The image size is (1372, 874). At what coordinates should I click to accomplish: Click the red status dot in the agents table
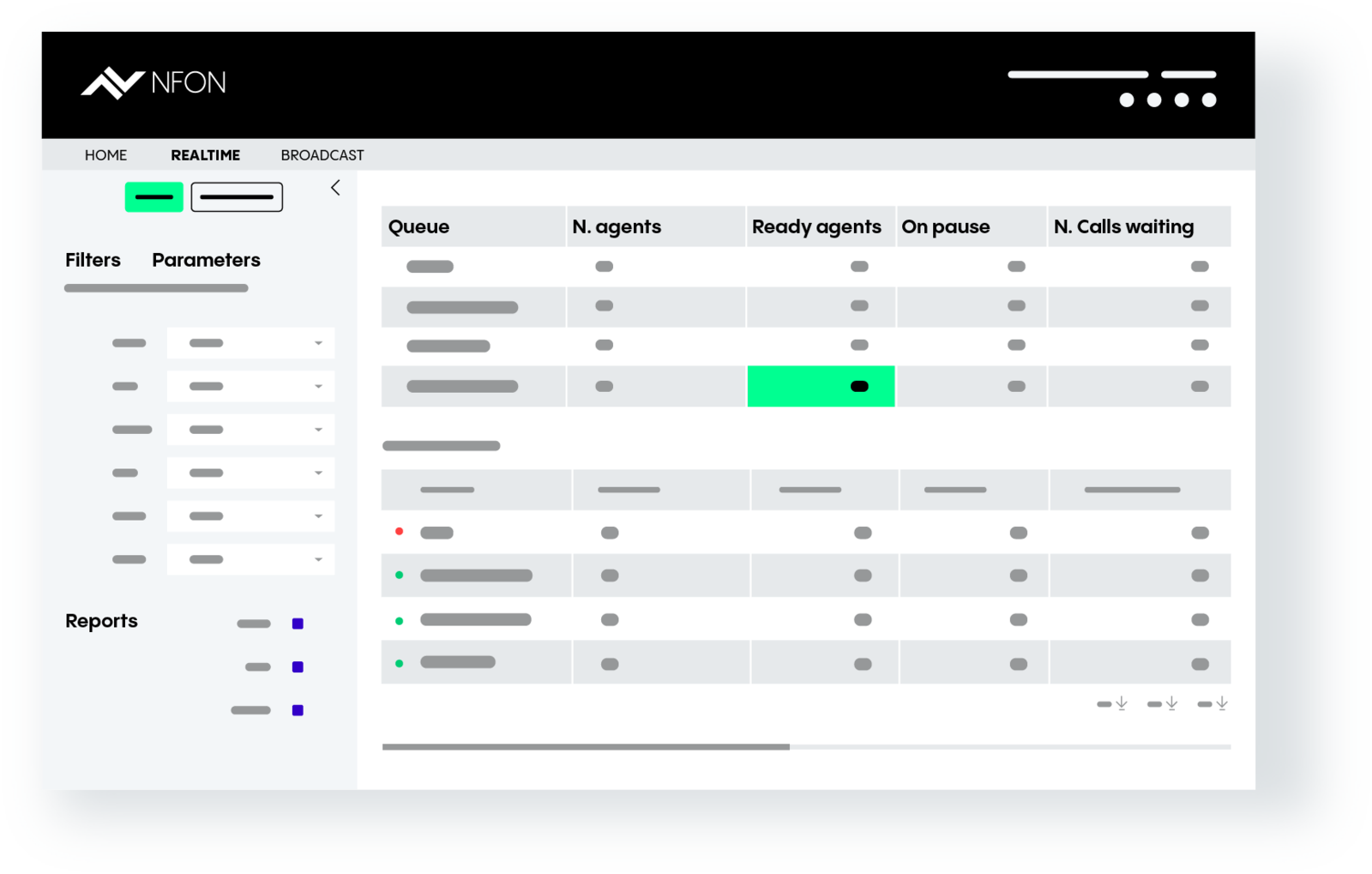pyautogui.click(x=399, y=532)
